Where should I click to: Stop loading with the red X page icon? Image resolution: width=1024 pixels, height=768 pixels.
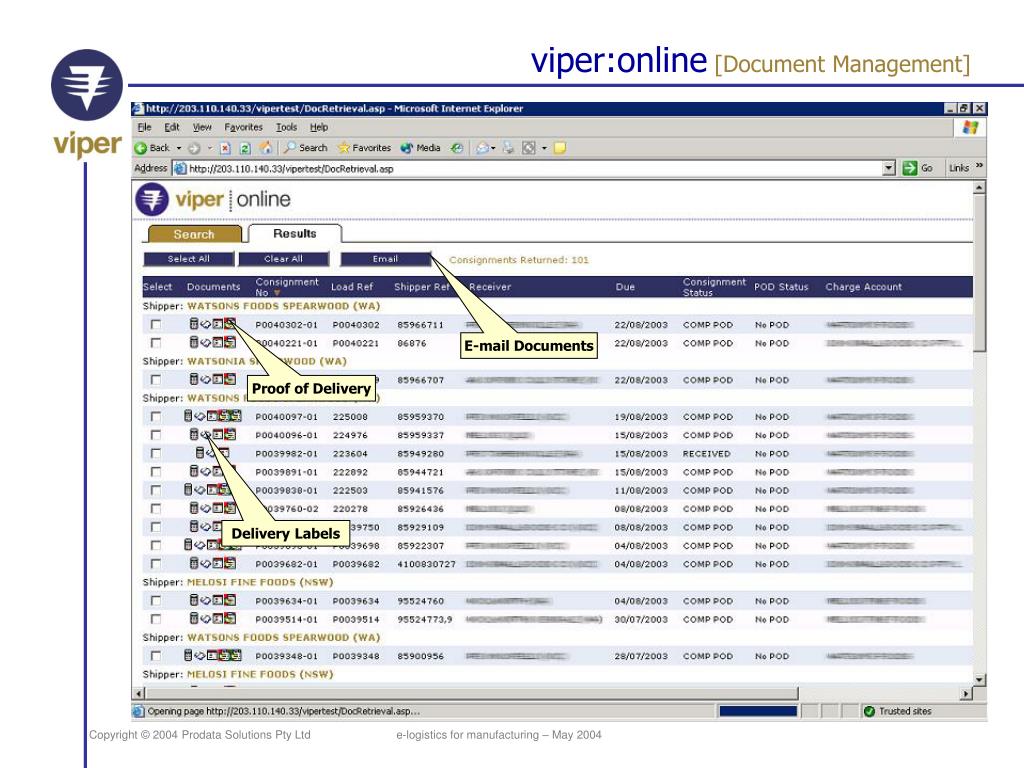click(x=225, y=148)
